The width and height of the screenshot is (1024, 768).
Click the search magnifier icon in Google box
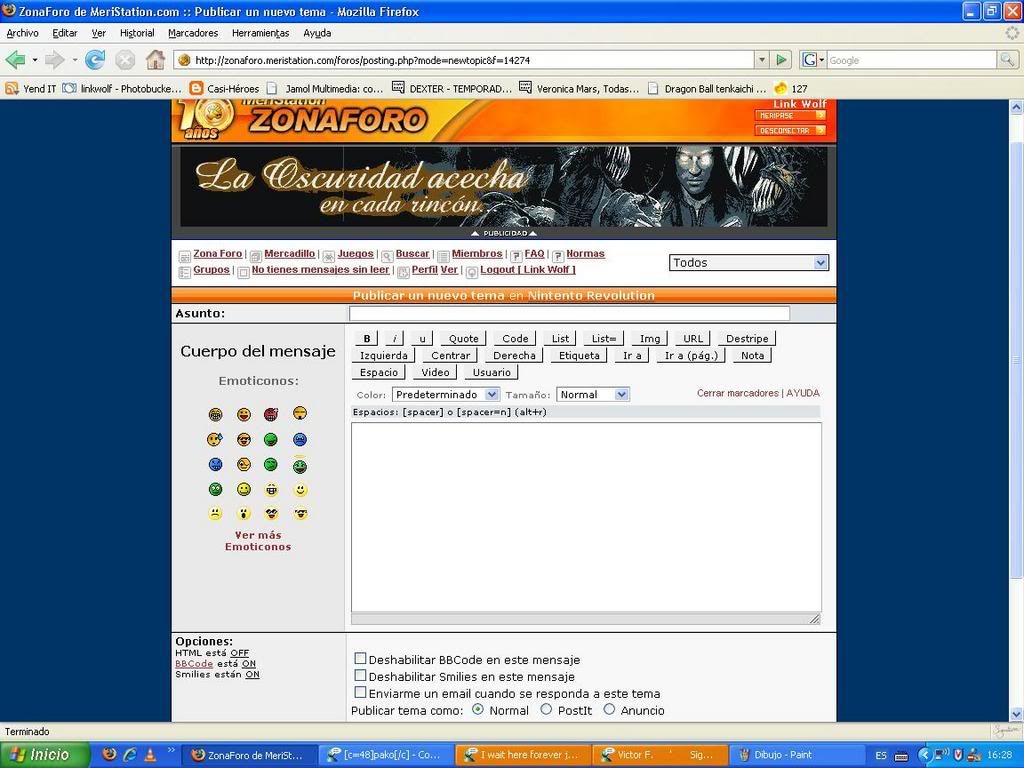pyautogui.click(x=1007, y=60)
